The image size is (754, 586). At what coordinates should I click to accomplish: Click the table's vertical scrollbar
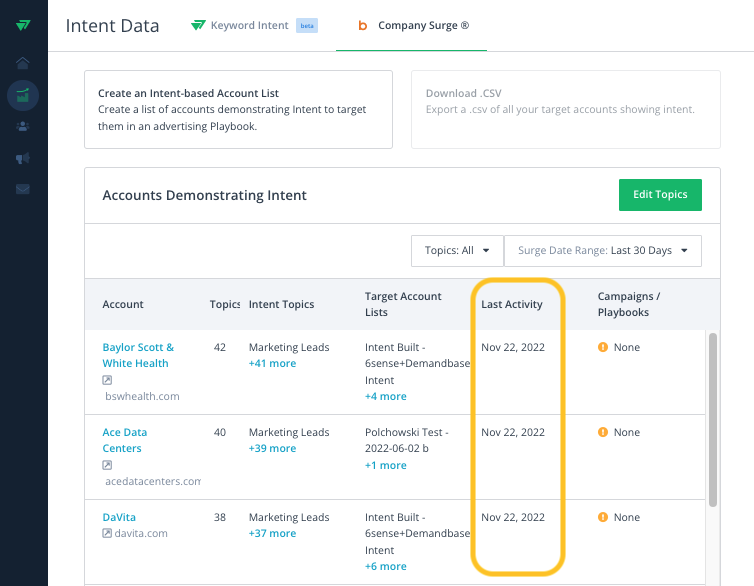point(713,420)
